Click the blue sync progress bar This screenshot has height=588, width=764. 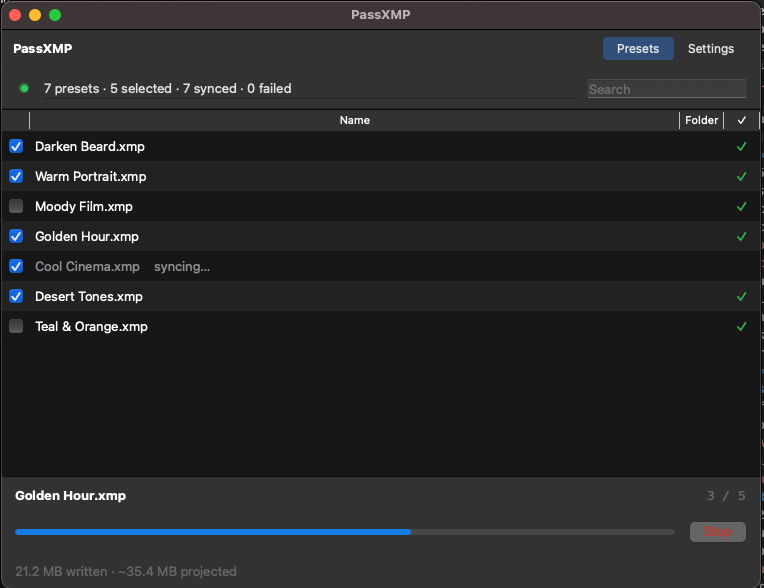pos(344,532)
